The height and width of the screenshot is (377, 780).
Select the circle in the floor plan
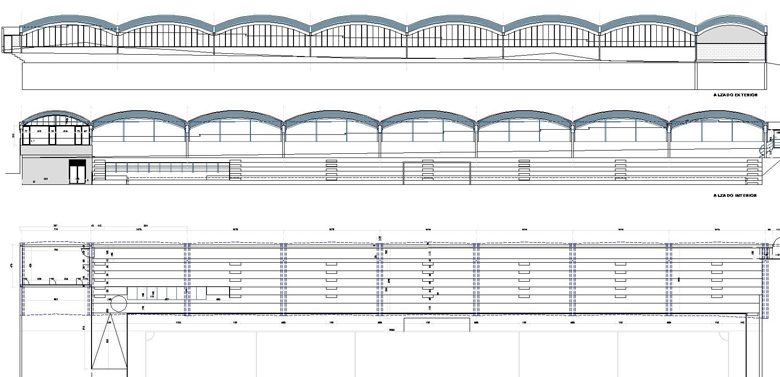point(118,303)
